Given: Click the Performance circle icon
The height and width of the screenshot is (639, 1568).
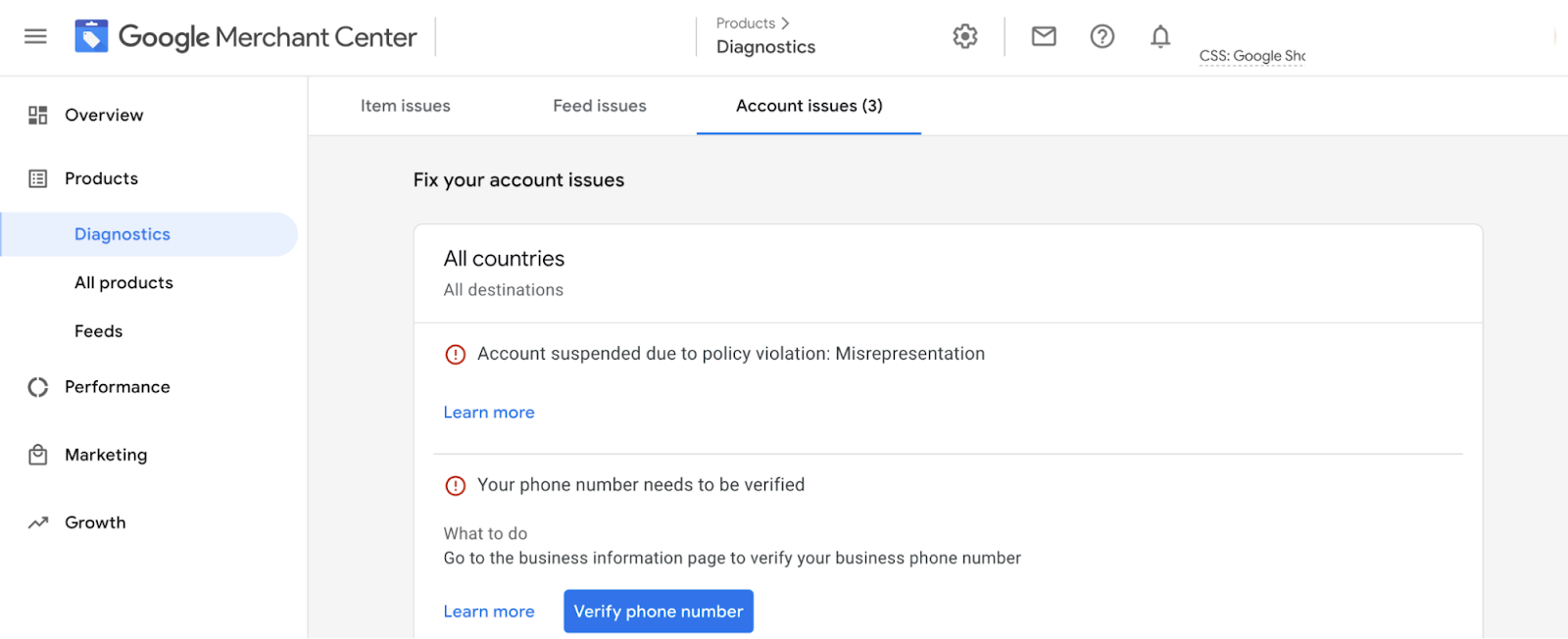Looking at the screenshot, I should point(38,387).
